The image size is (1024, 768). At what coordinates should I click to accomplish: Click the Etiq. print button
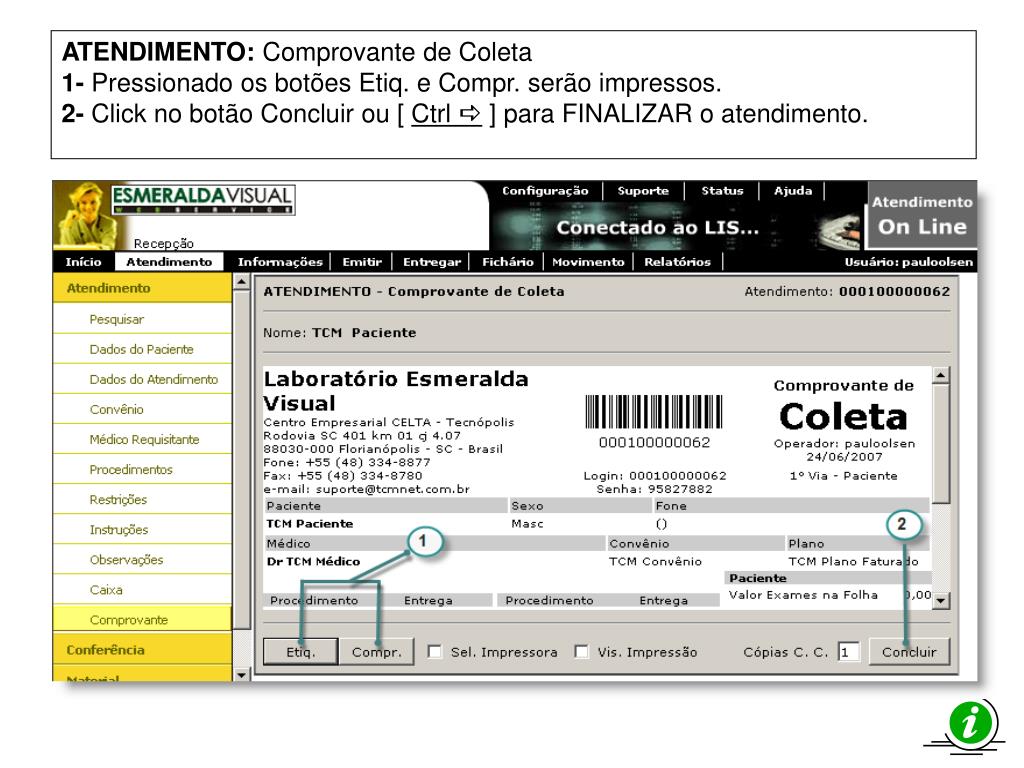click(x=300, y=652)
